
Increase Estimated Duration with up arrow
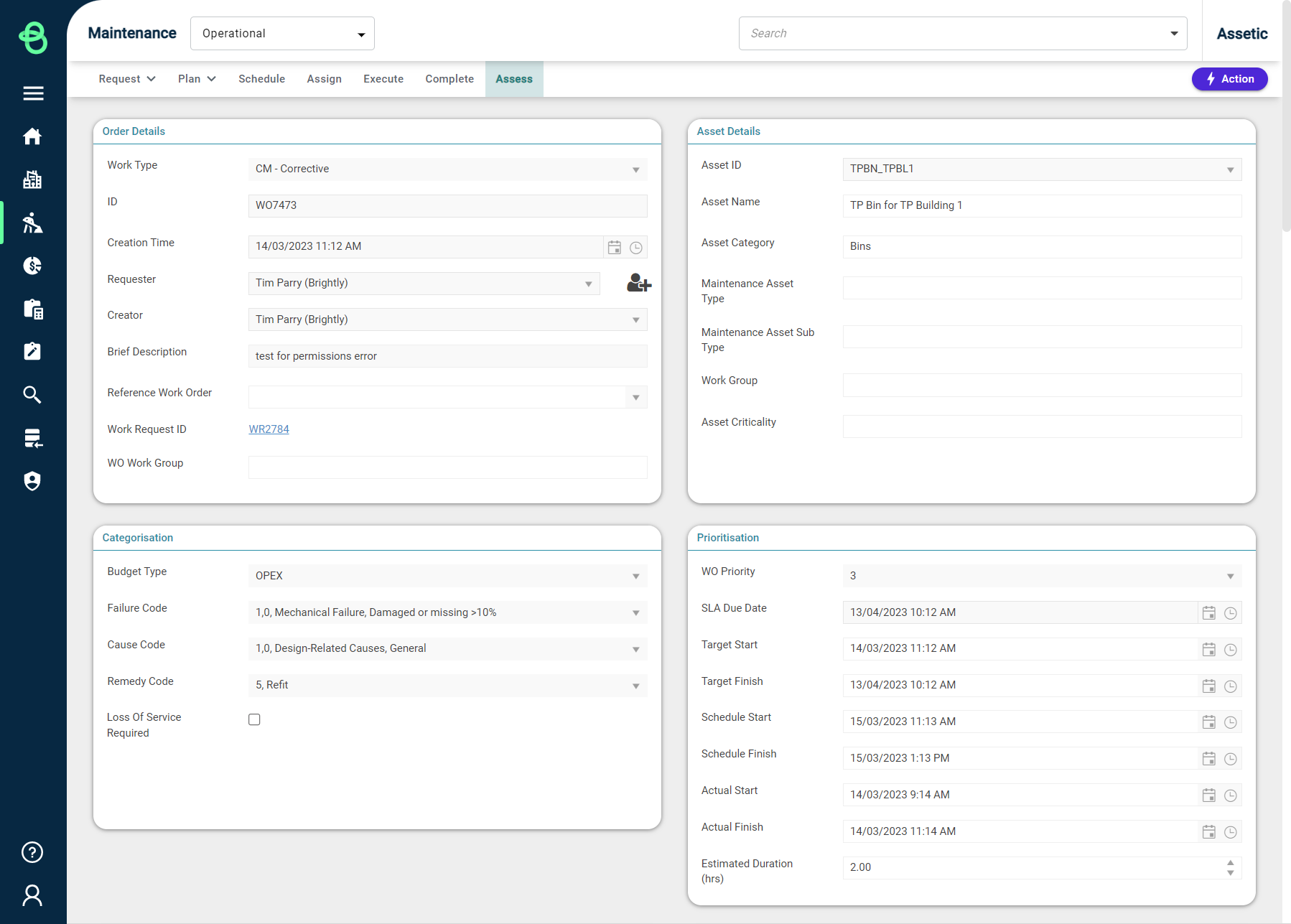tap(1230, 863)
